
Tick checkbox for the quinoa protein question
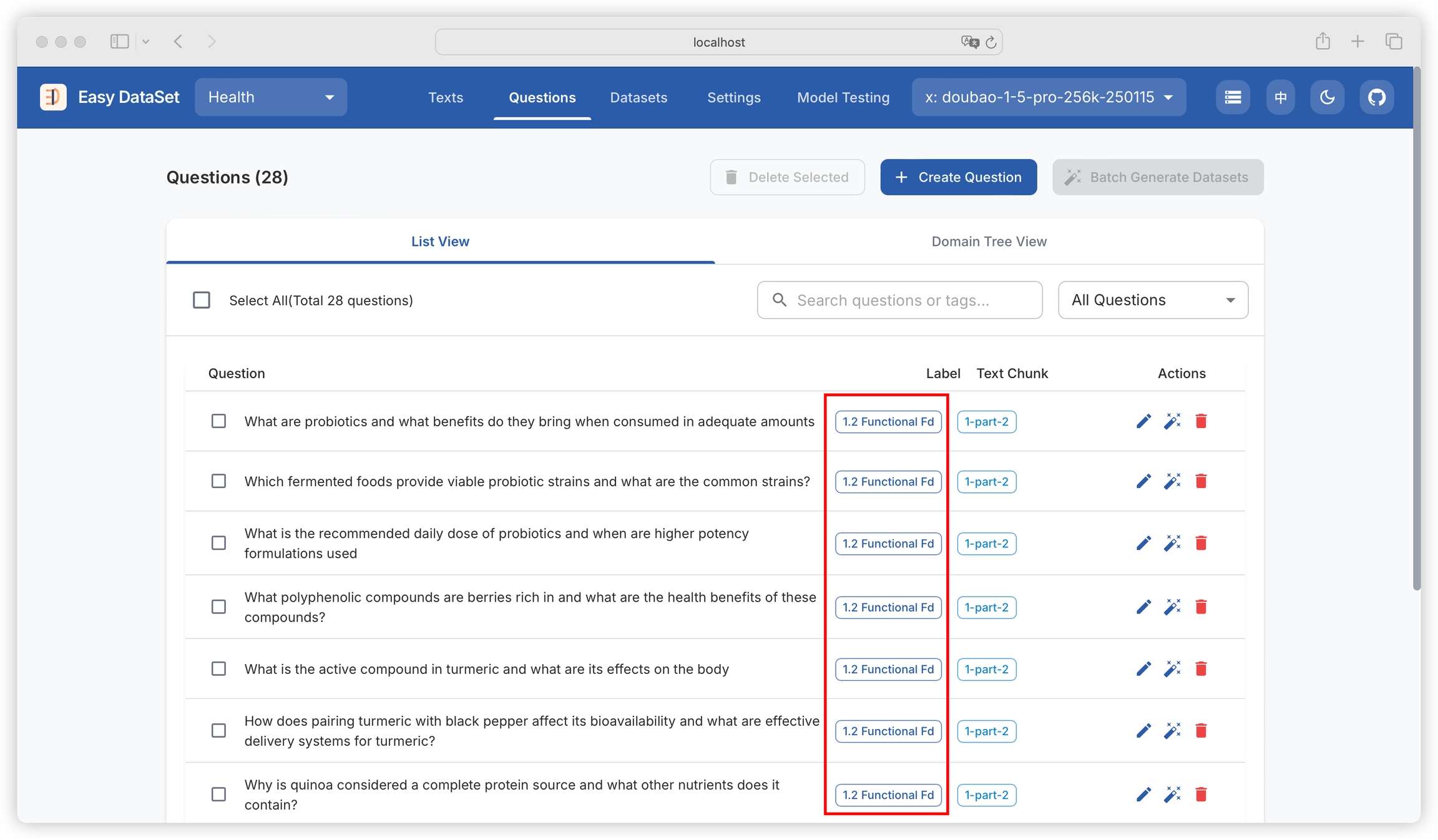tap(218, 794)
